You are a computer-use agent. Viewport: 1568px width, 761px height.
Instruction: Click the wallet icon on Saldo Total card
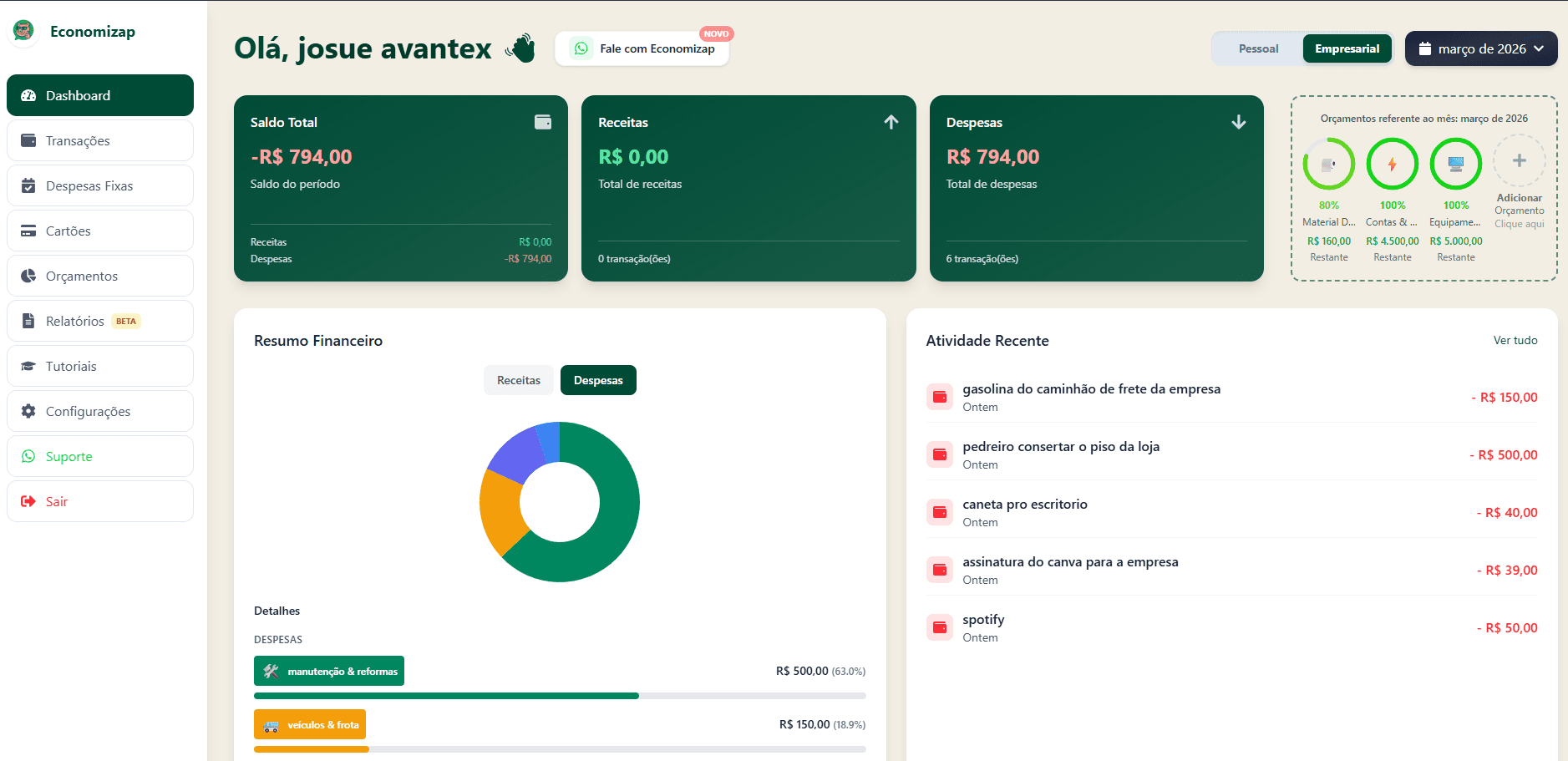click(x=543, y=122)
